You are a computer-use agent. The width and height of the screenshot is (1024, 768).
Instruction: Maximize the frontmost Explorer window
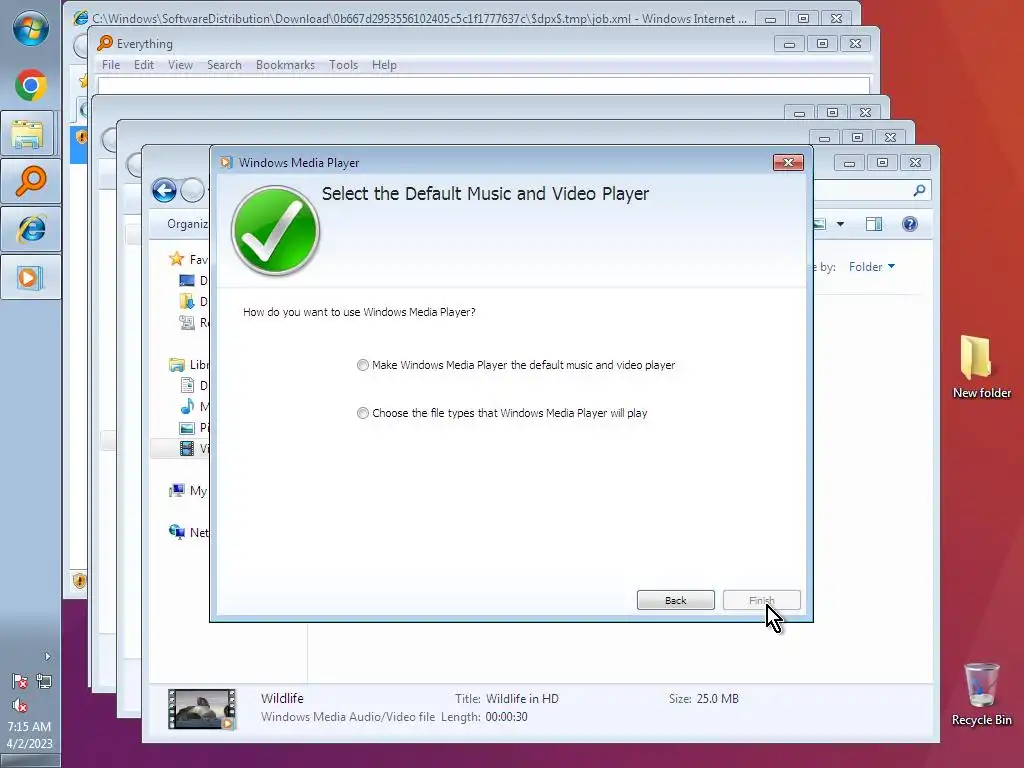tap(882, 163)
